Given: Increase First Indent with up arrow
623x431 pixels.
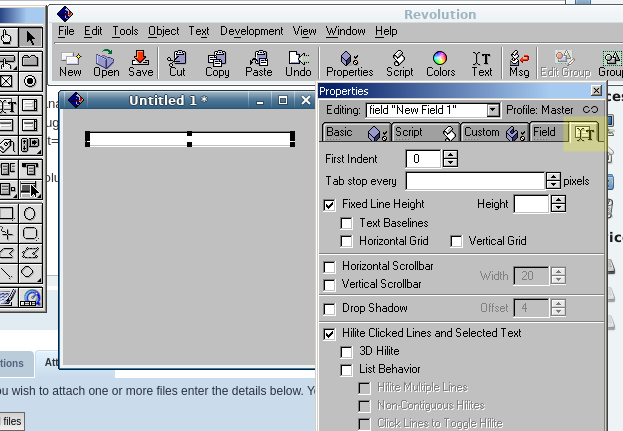Looking at the screenshot, I should [450, 155].
